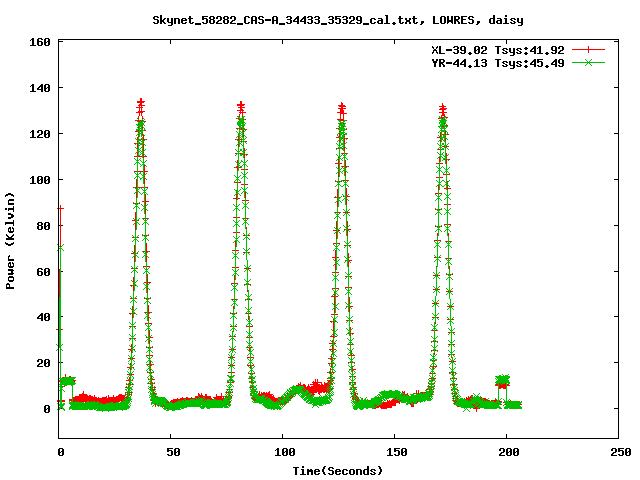Click the y-axis tick label 60
Image resolution: width=640 pixels, height=480 pixels.
click(x=43, y=271)
